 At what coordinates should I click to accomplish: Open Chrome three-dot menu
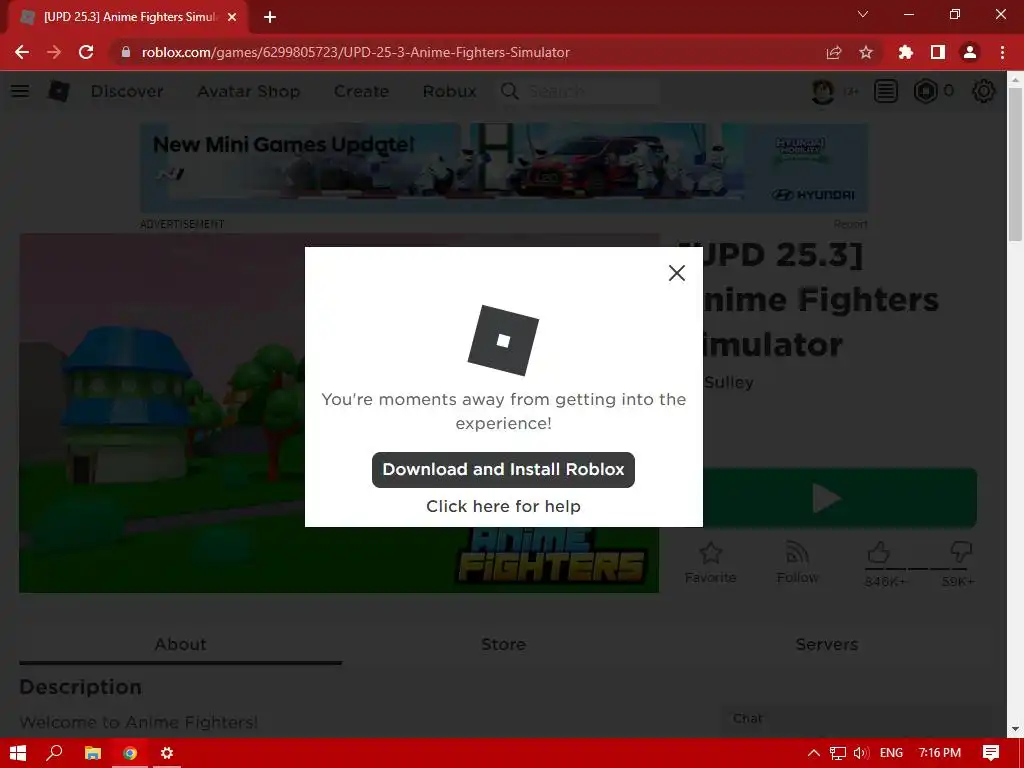1002,52
